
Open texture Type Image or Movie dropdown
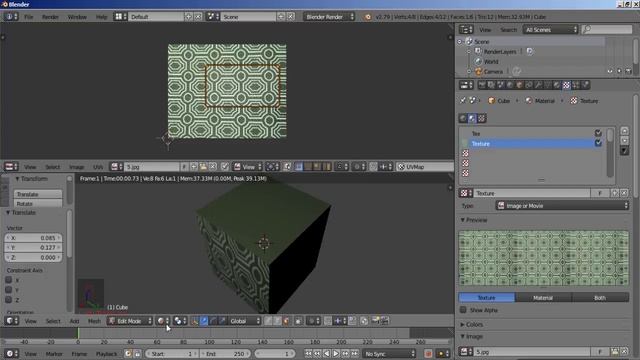tap(562, 206)
